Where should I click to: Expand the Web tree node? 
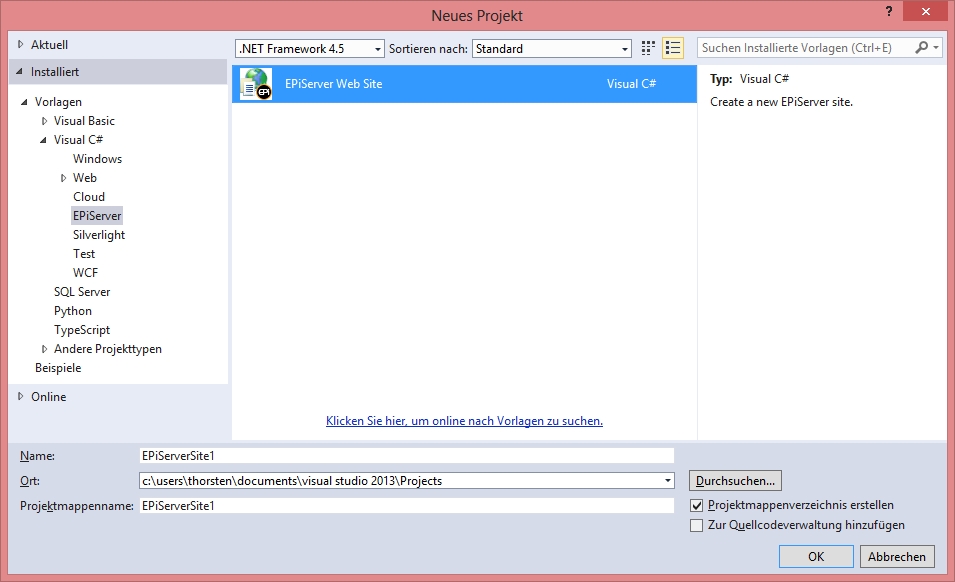click(x=63, y=178)
